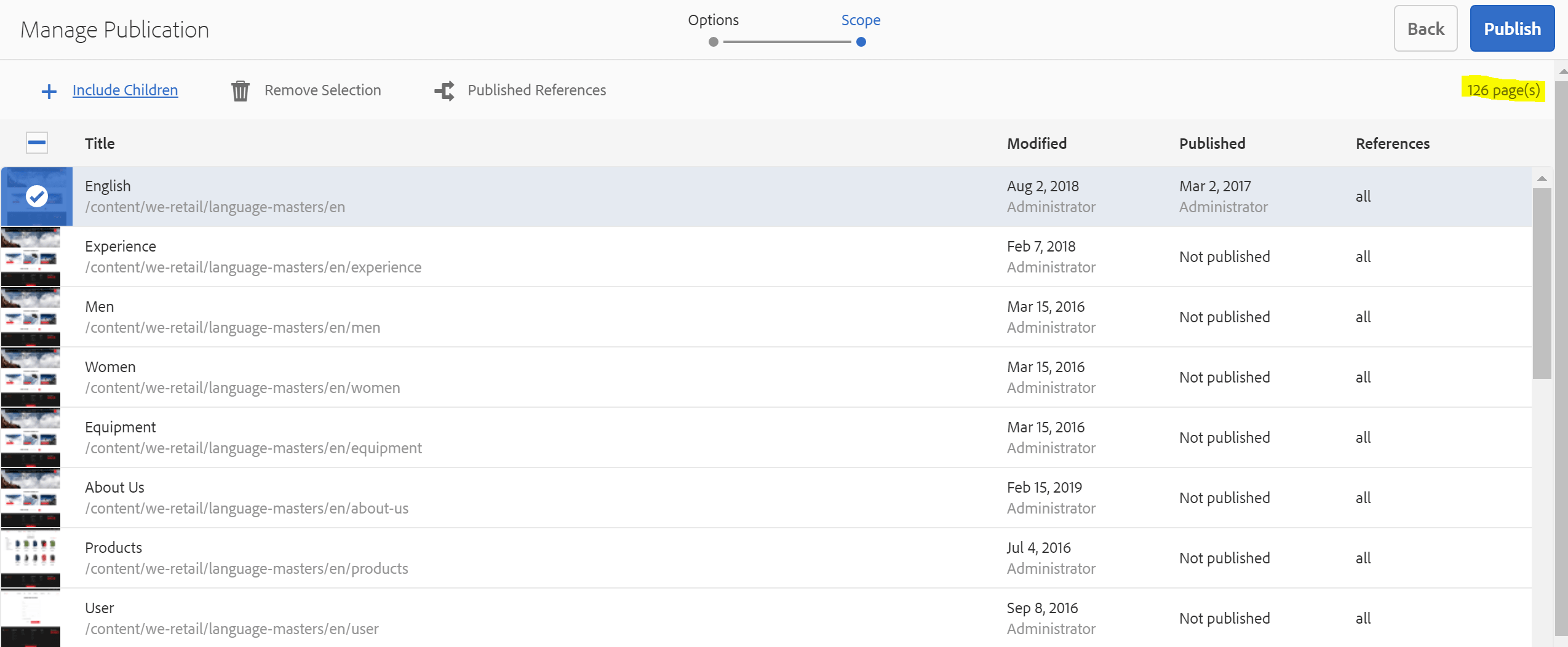Click the plus icon beside Include Children
The image size is (1568, 647).
(x=49, y=92)
